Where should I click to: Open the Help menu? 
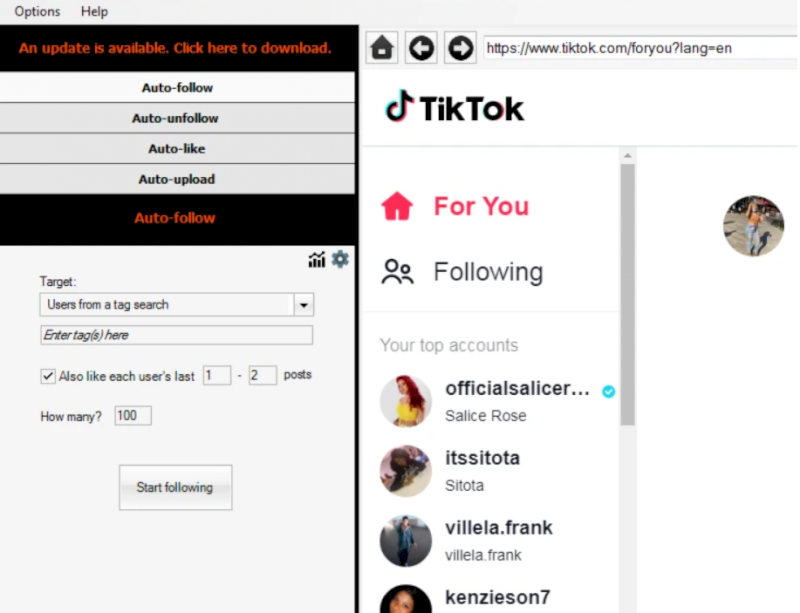pyautogui.click(x=94, y=11)
